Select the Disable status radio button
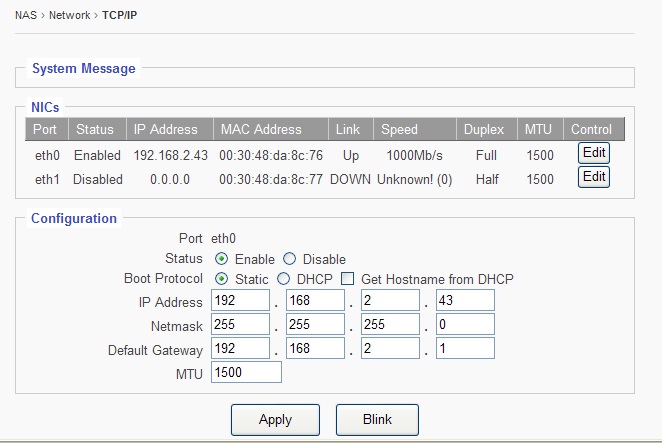Screen dimensions: 662x443 click(290, 259)
